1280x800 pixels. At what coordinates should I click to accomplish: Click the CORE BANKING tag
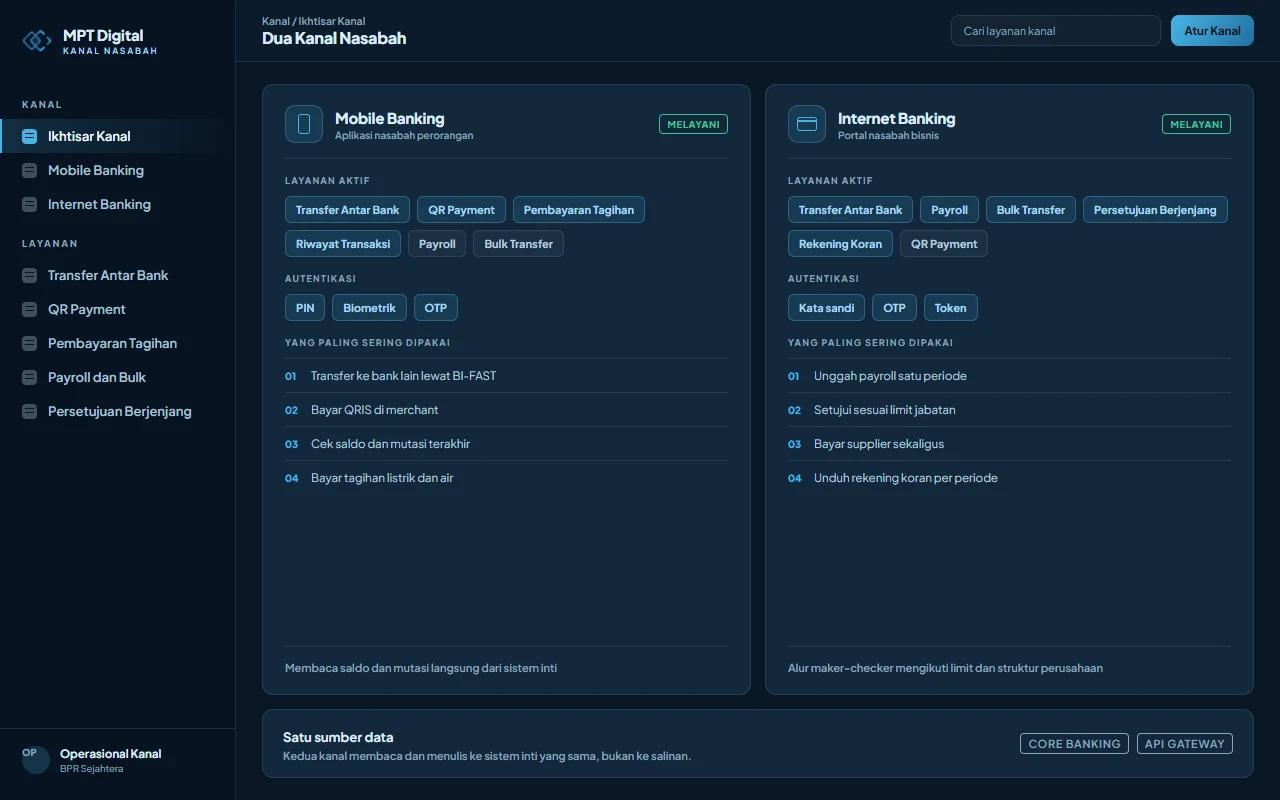tap(1074, 744)
